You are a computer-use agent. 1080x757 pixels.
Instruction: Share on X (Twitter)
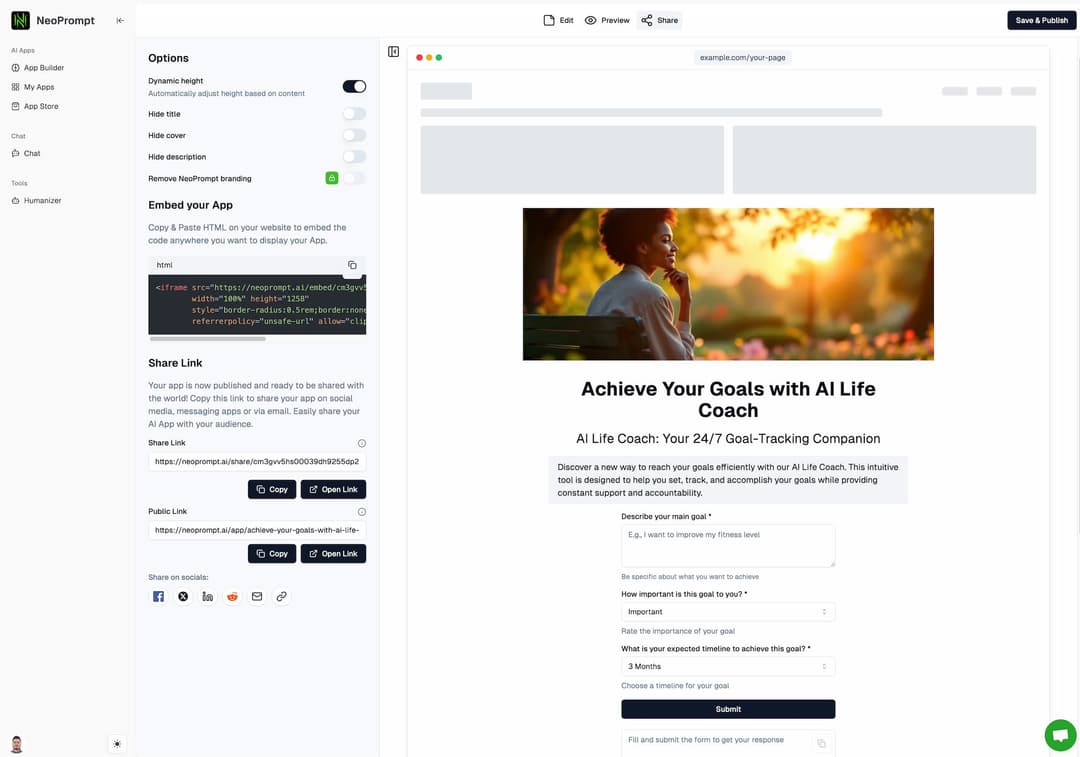tap(183, 597)
